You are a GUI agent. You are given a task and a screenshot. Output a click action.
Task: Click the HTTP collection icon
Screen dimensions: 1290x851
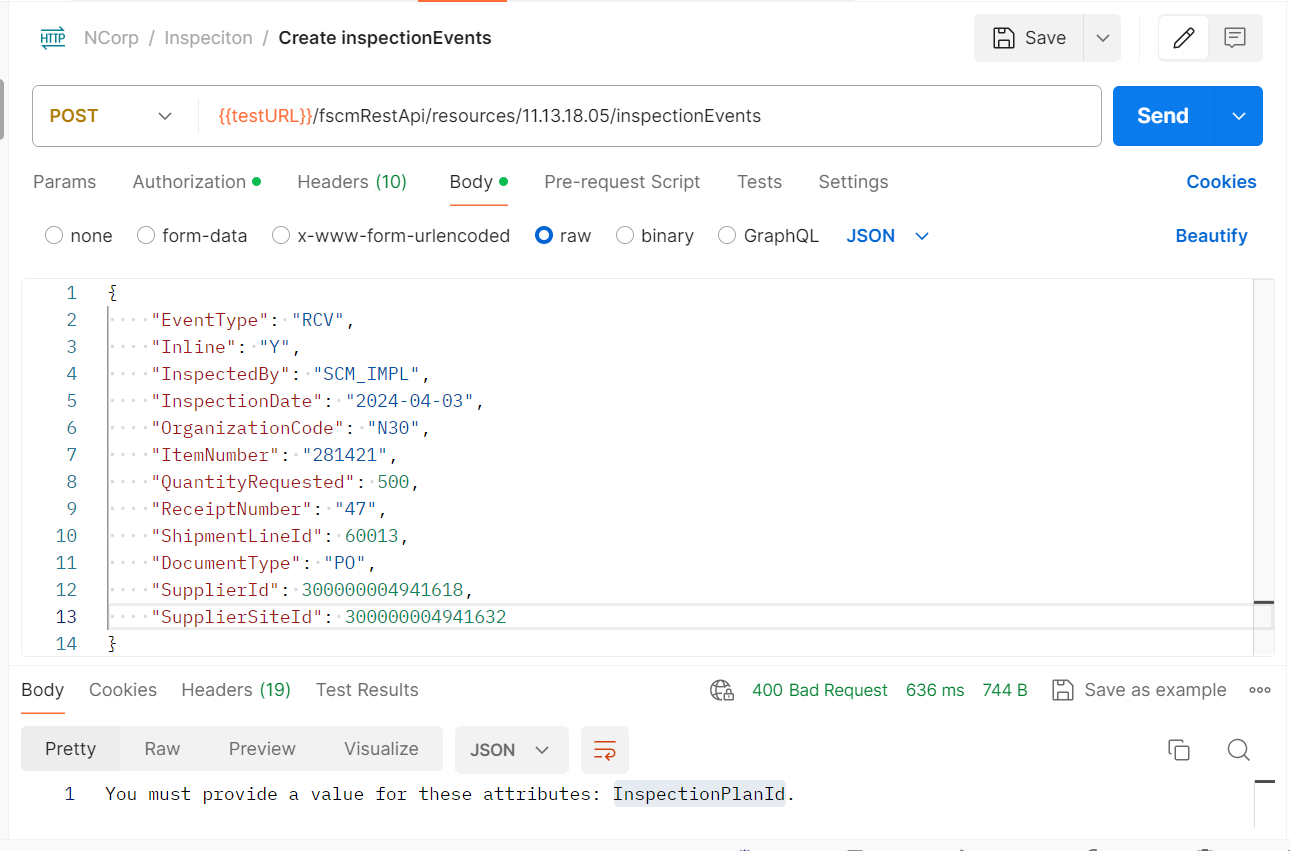click(x=52, y=37)
